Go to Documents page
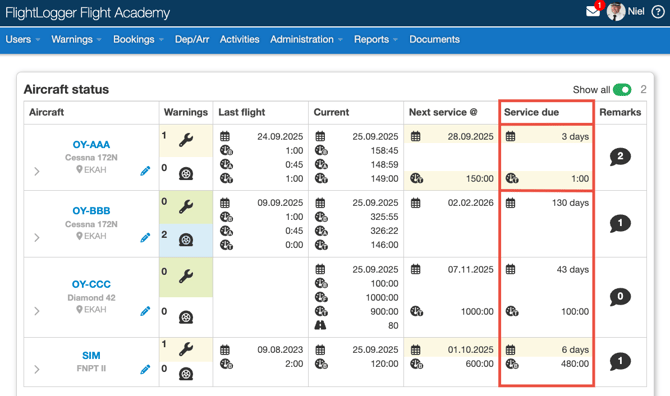This screenshot has width=670, height=396. (434, 39)
